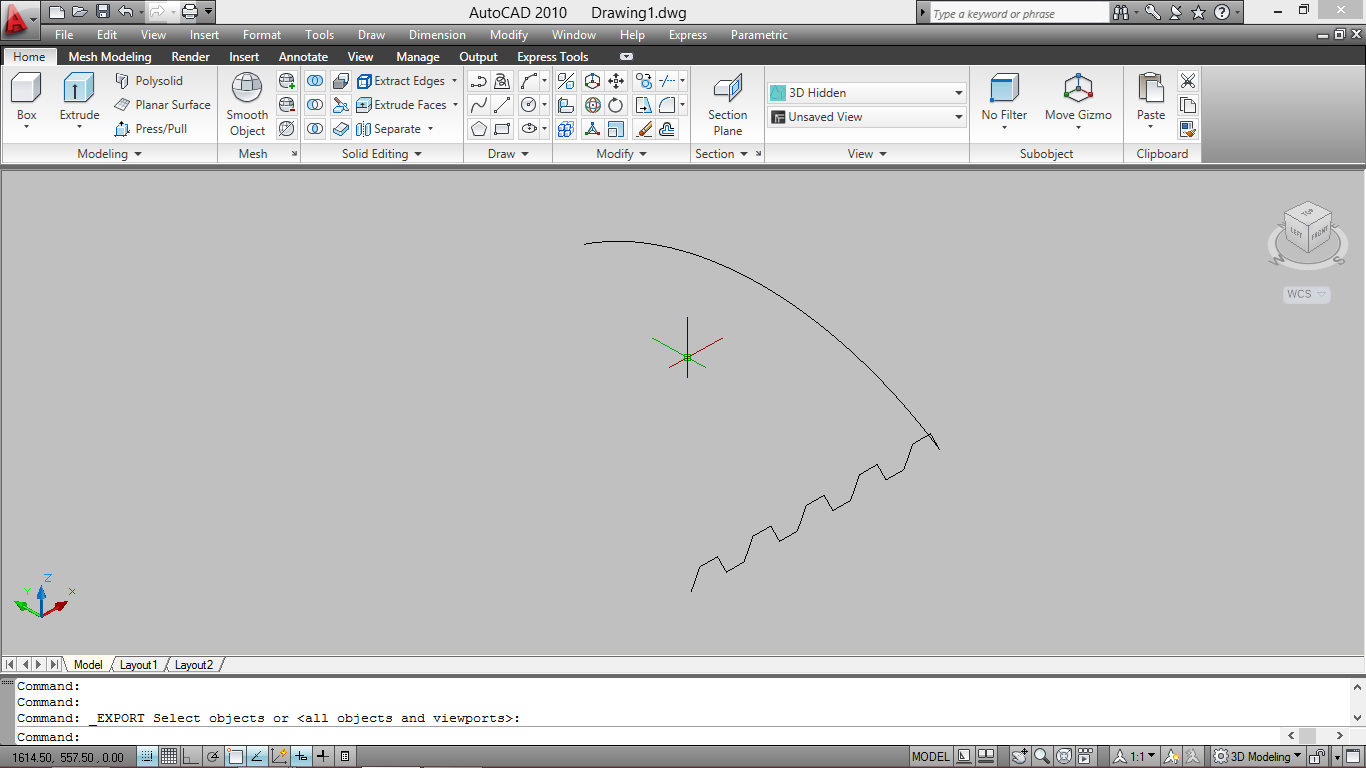Toggle Dynamic Input in status bar

click(301, 757)
